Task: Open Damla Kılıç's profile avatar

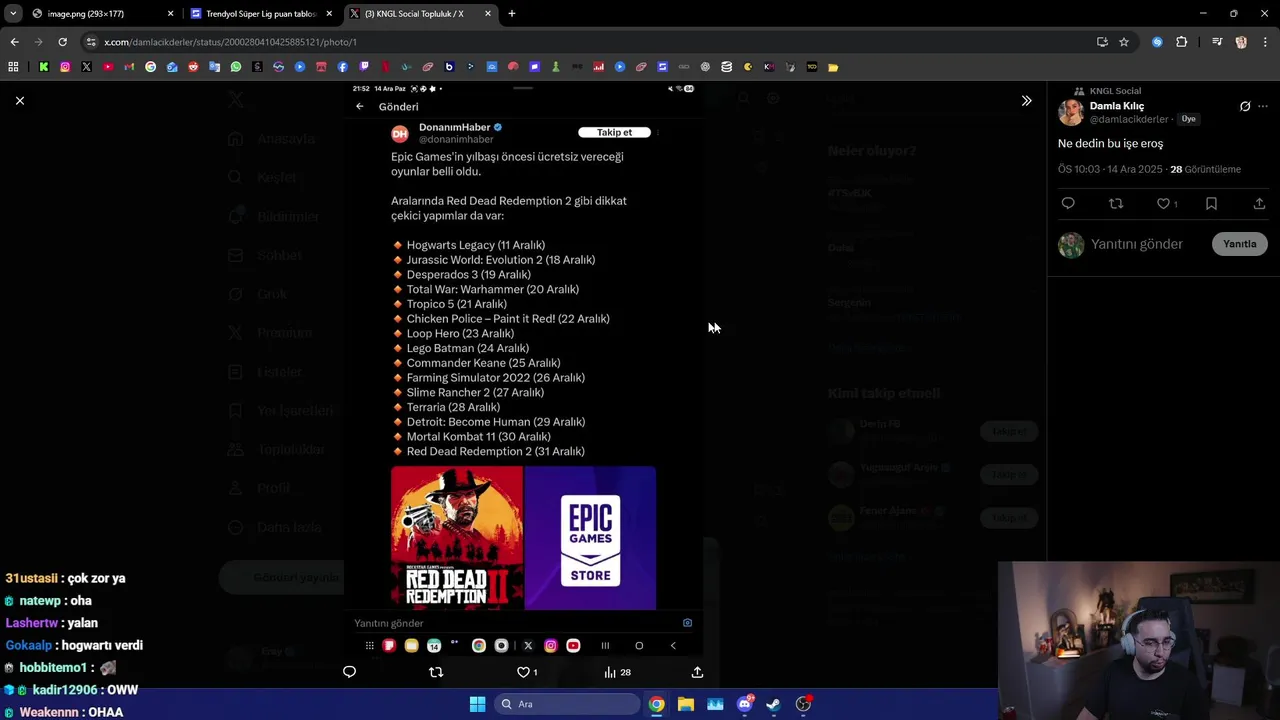Action: (x=1071, y=112)
